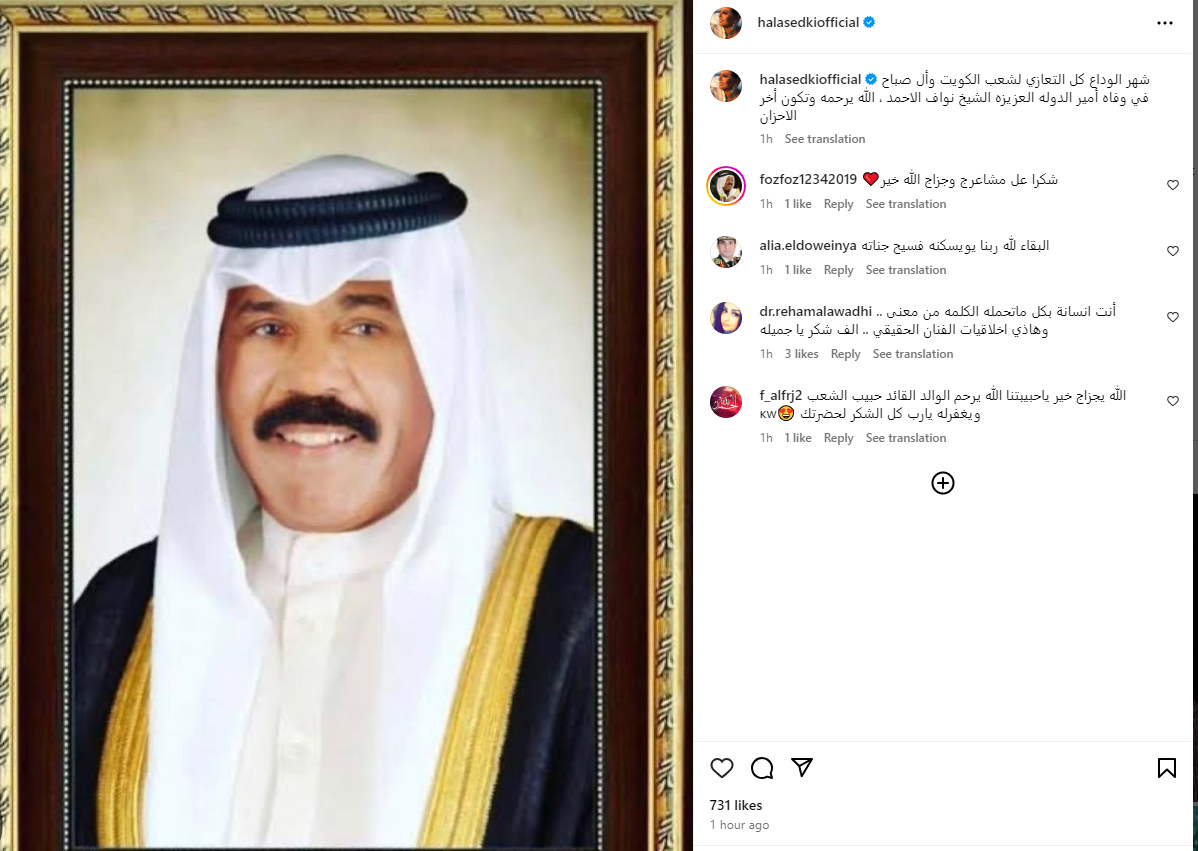Open halasedkiofficial profile picture in header
The width and height of the screenshot is (1198, 851).
click(726, 23)
